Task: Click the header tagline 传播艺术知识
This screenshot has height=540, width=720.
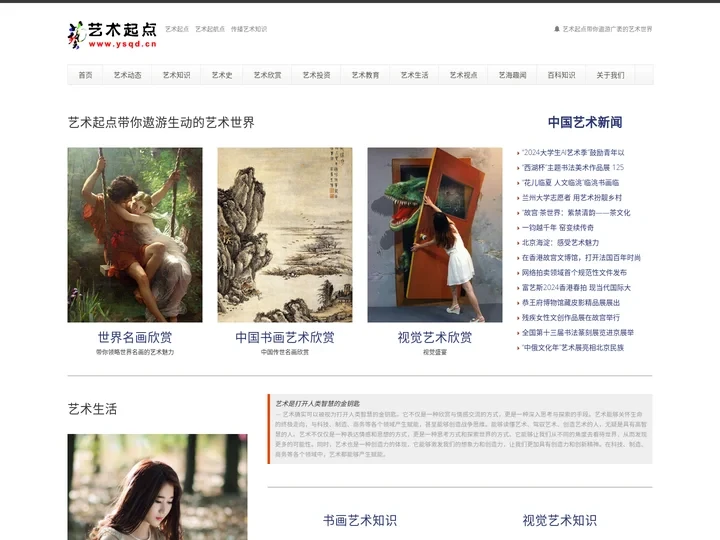Action: coord(249,29)
